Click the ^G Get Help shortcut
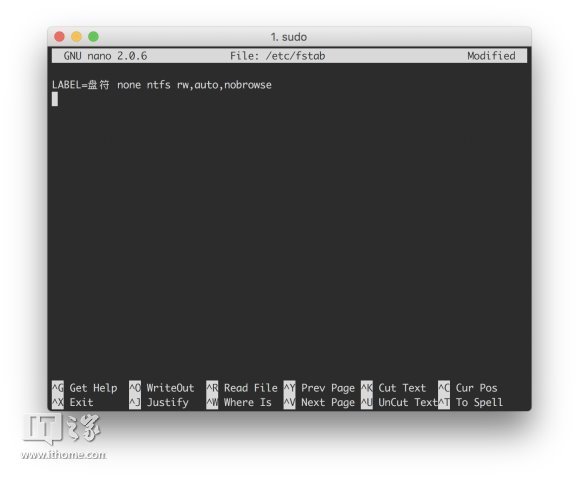 tap(85, 388)
